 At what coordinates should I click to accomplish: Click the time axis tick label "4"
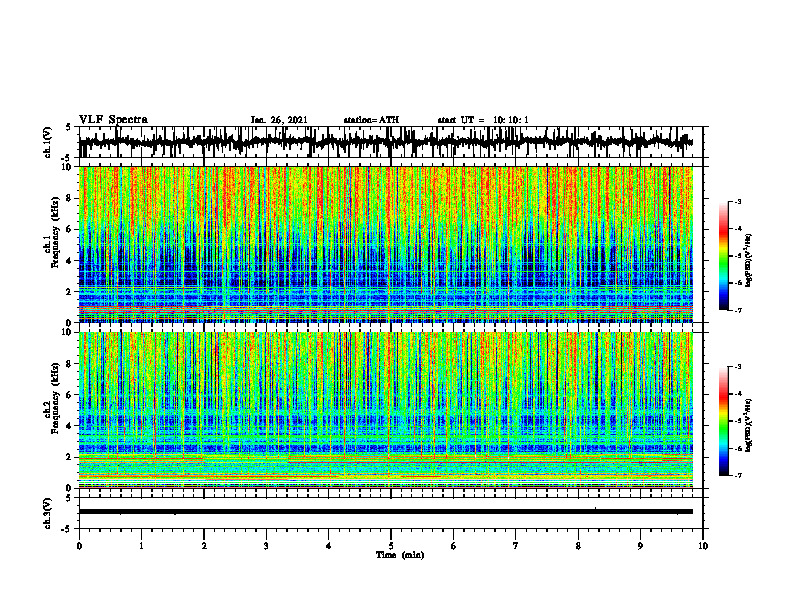(329, 546)
